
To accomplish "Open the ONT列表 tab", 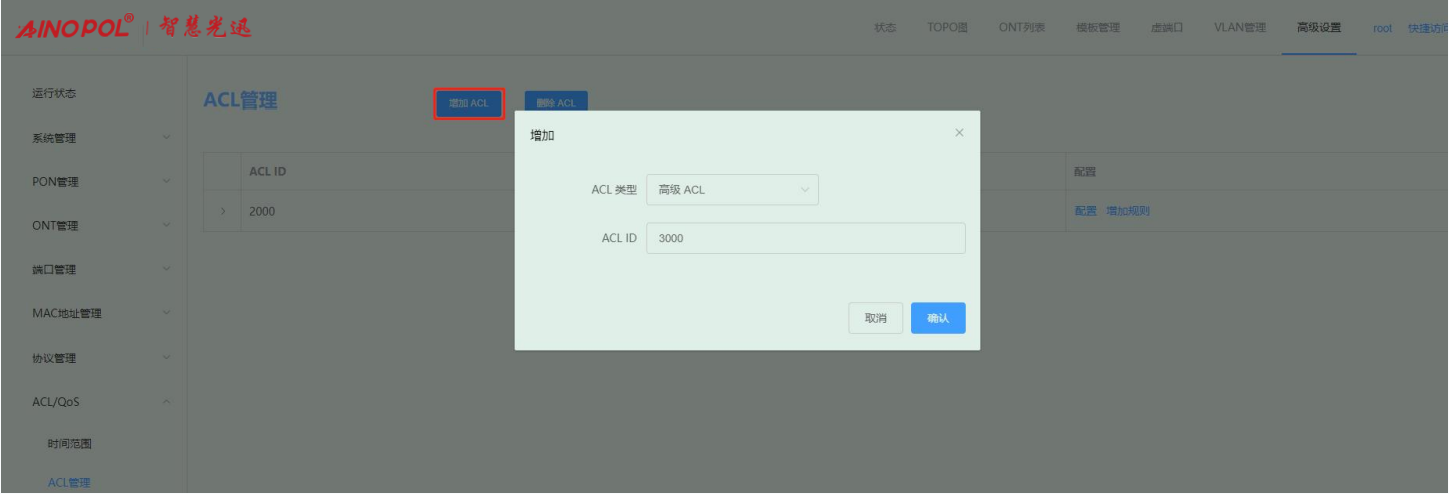I will point(1021,28).
